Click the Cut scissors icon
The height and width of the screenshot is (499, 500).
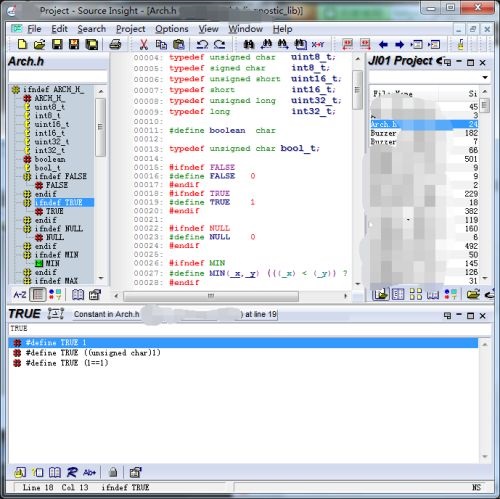click(143, 44)
